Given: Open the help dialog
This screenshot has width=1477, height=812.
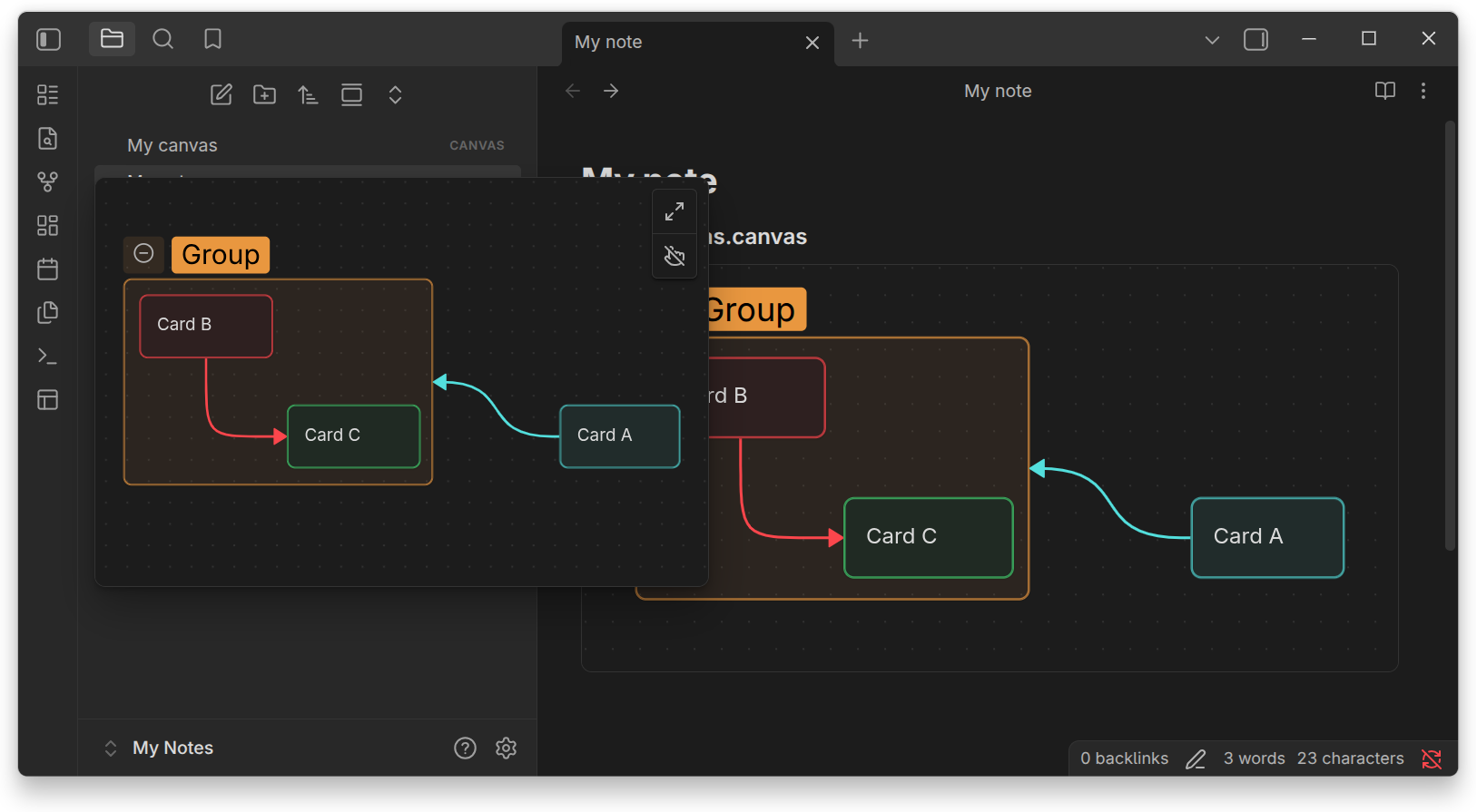Looking at the screenshot, I should [x=465, y=748].
